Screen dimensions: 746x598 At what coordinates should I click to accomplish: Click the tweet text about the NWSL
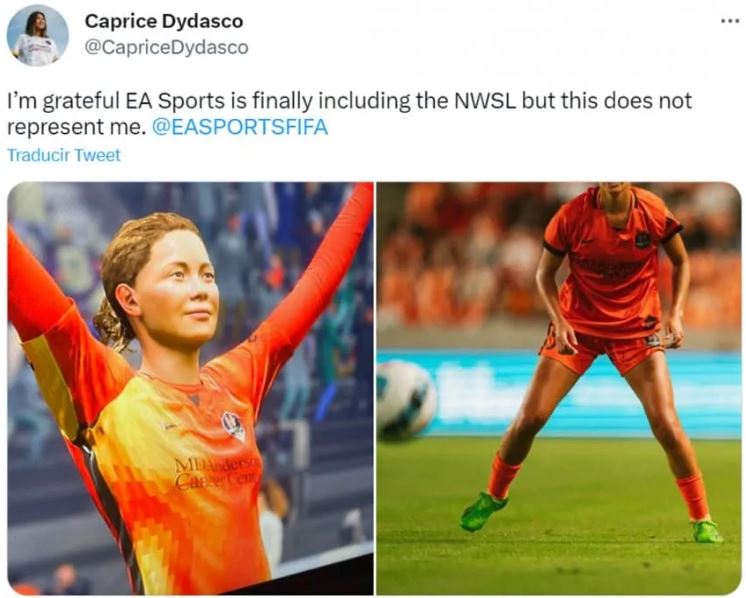(x=349, y=114)
